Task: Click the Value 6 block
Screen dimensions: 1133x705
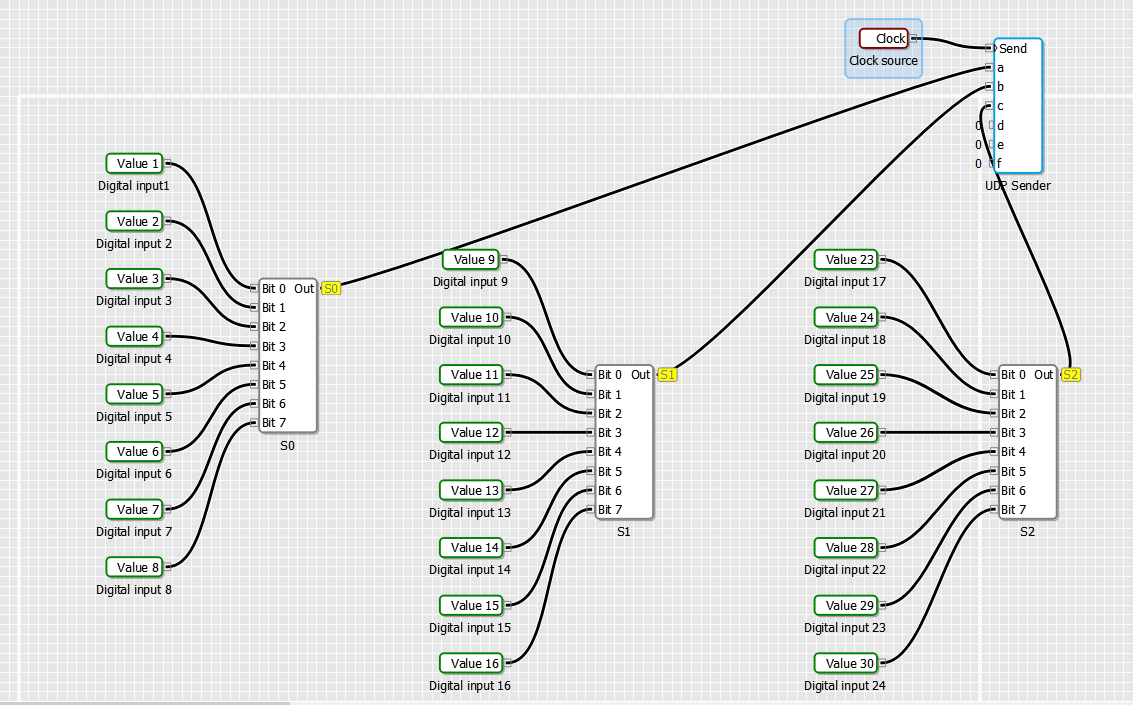Action: (134, 451)
